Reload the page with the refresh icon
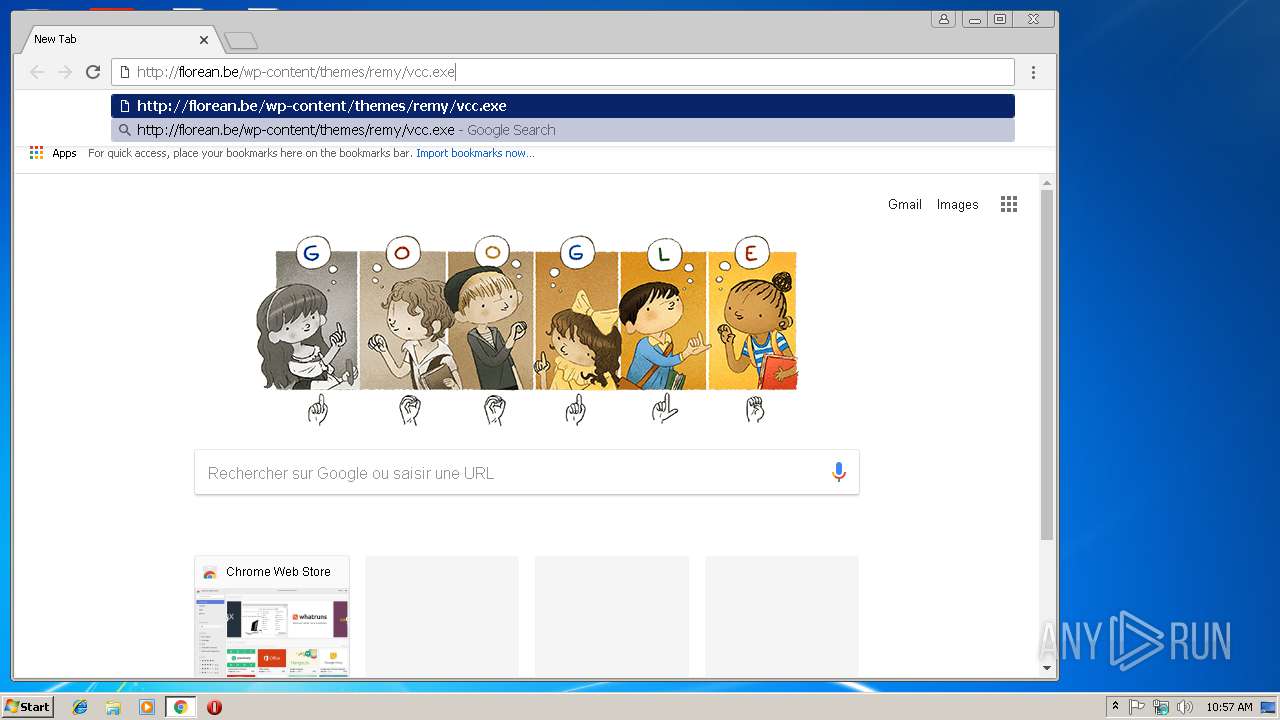 (93, 72)
